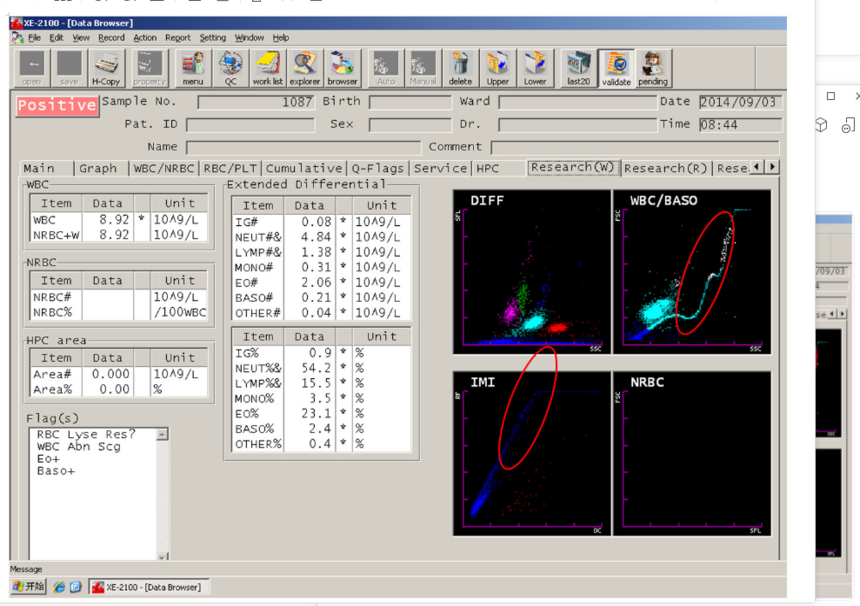The image size is (860, 606).
Task: Click the Auto toolbar icon
Action: point(386,68)
